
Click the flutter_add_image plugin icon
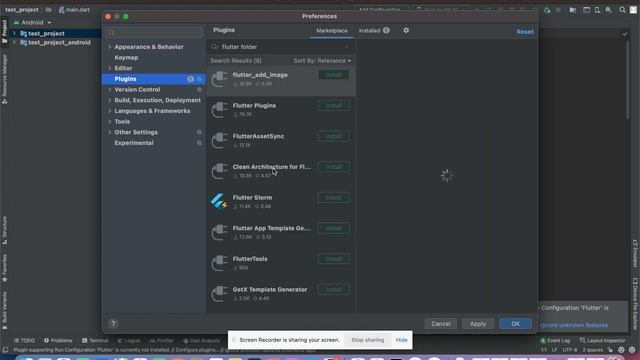point(219,79)
